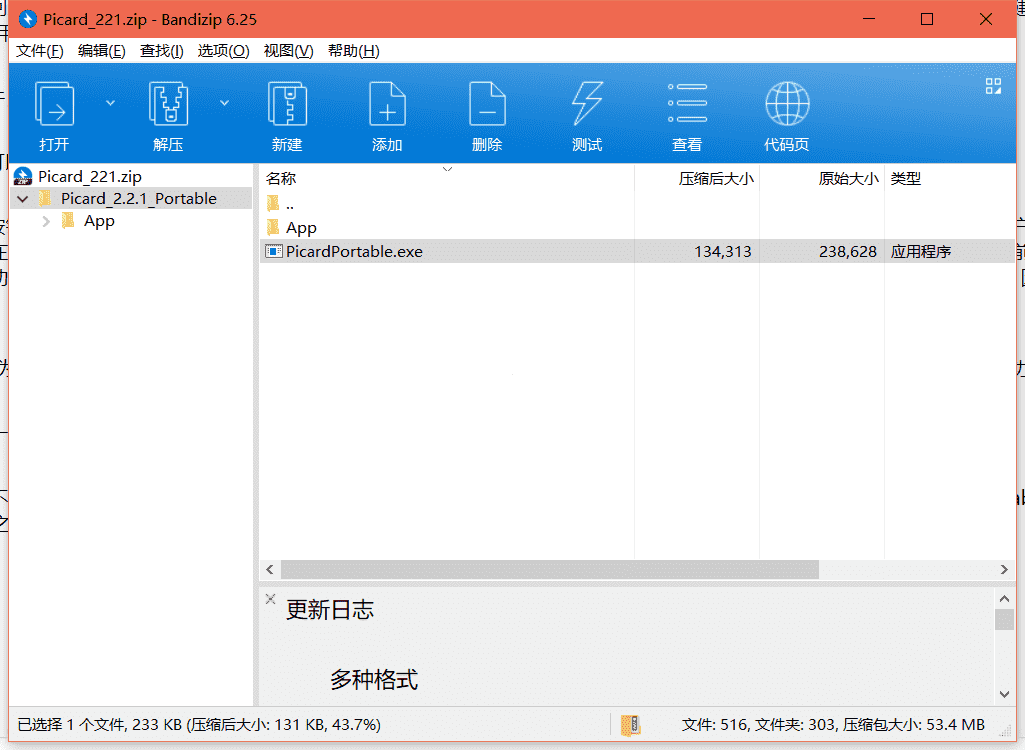
Task: Expand the App folder tree node
Action: click(x=46, y=221)
